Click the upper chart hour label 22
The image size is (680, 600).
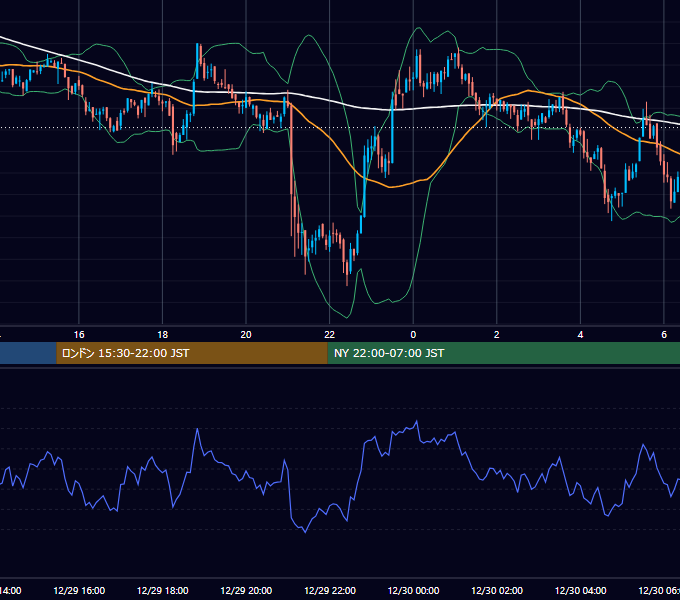(330, 335)
